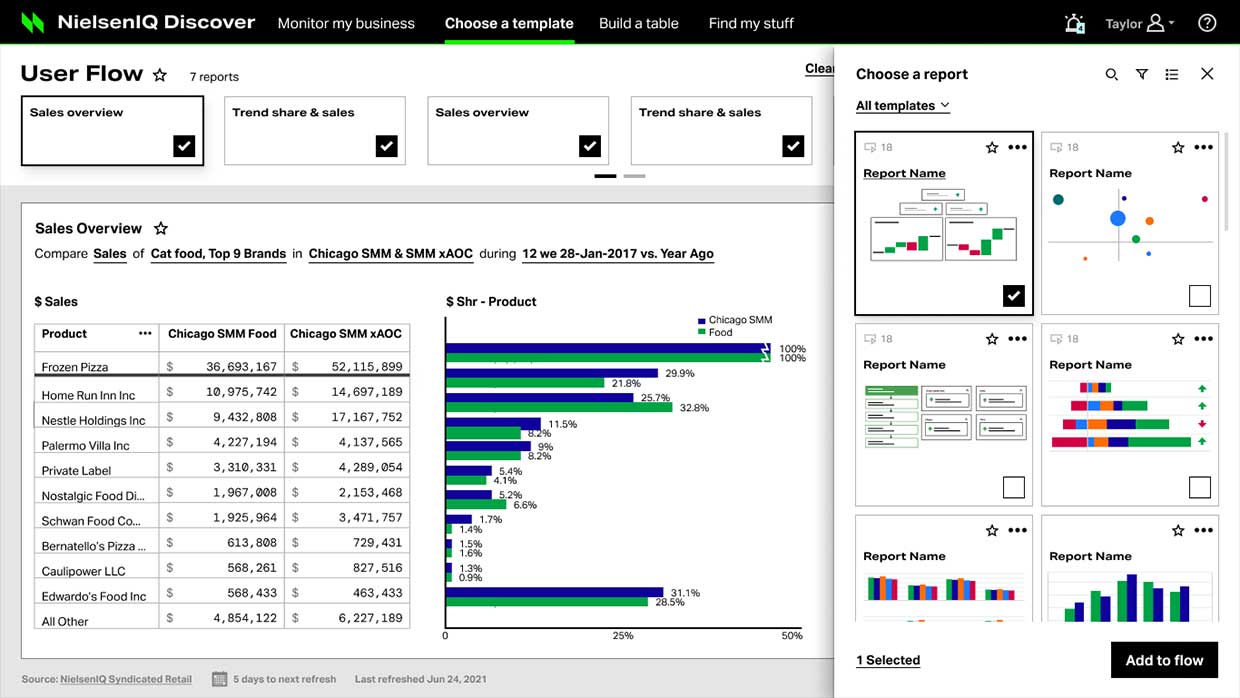Click the Taylor user profile icon

point(1155,22)
